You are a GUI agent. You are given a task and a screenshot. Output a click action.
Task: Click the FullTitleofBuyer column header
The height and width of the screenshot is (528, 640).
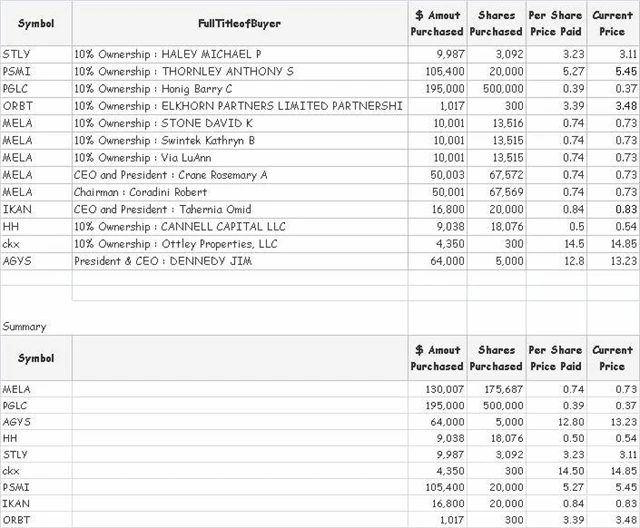click(x=239, y=22)
